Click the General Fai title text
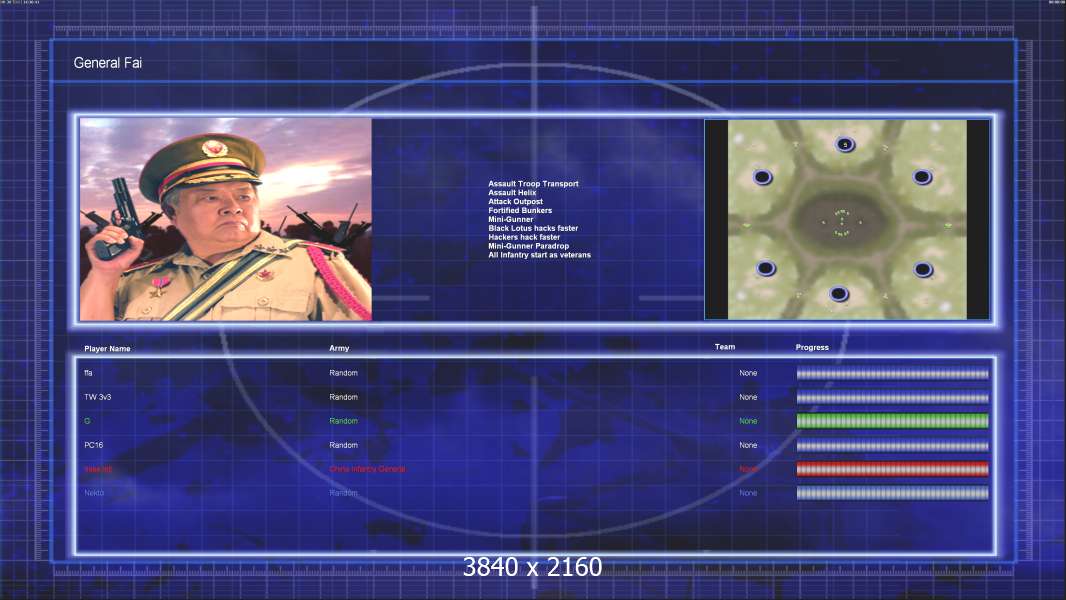1066x600 pixels. pos(107,63)
